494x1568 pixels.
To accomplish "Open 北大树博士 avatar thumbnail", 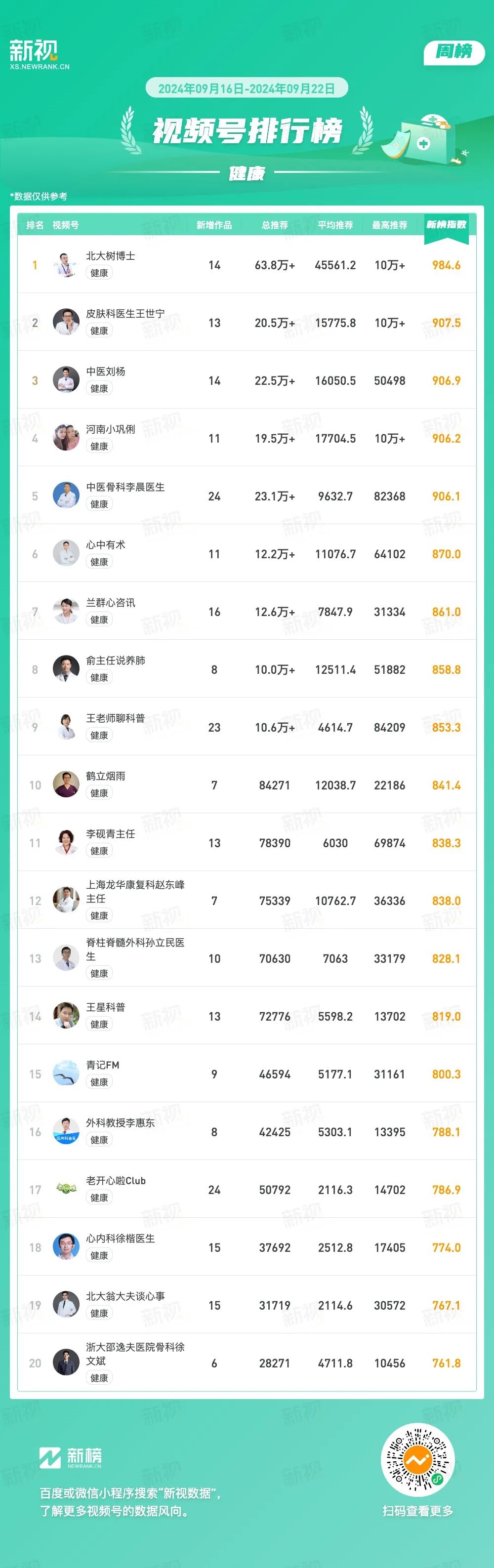I will coord(66,264).
